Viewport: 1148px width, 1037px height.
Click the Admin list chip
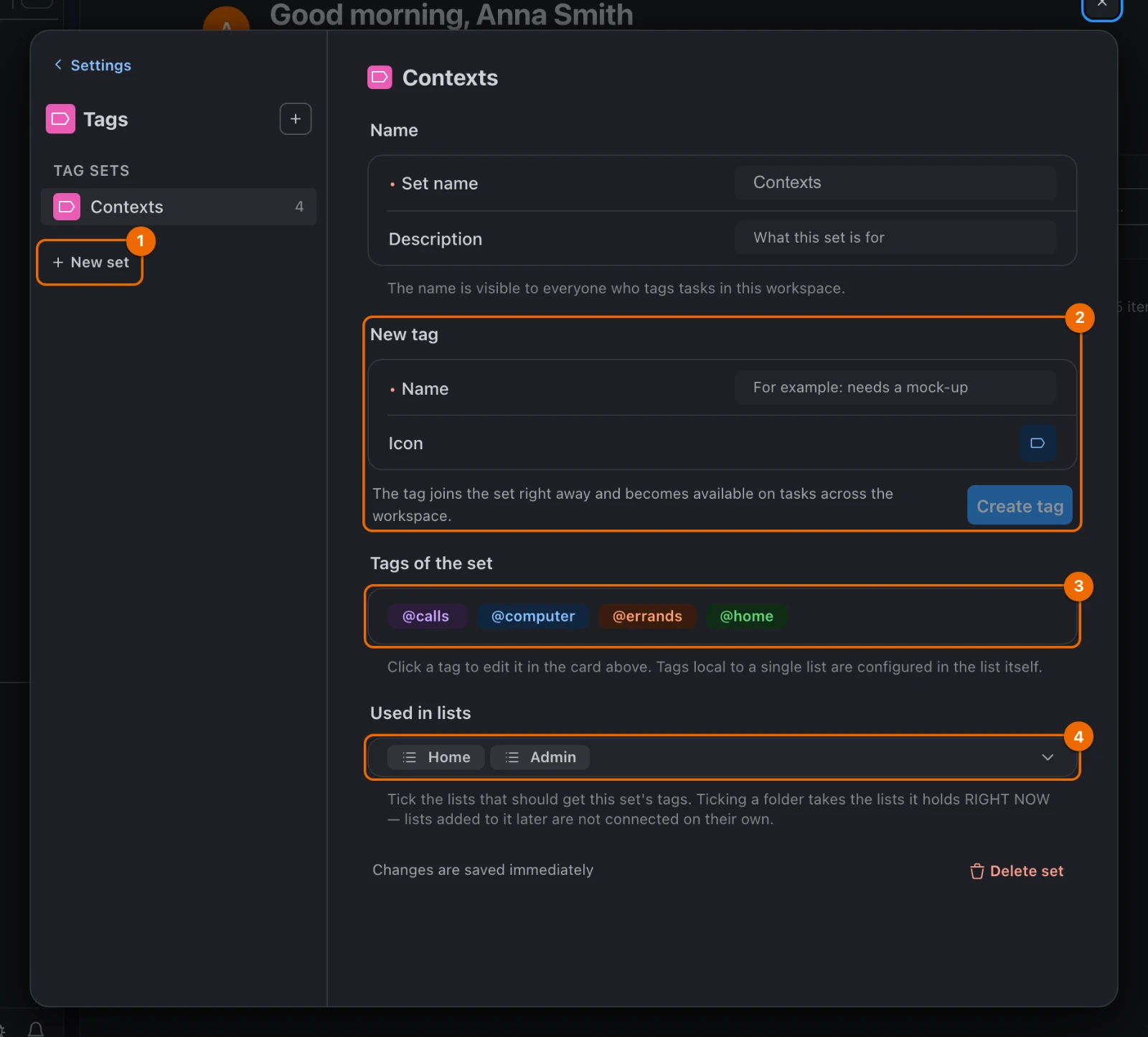pyautogui.click(x=540, y=757)
